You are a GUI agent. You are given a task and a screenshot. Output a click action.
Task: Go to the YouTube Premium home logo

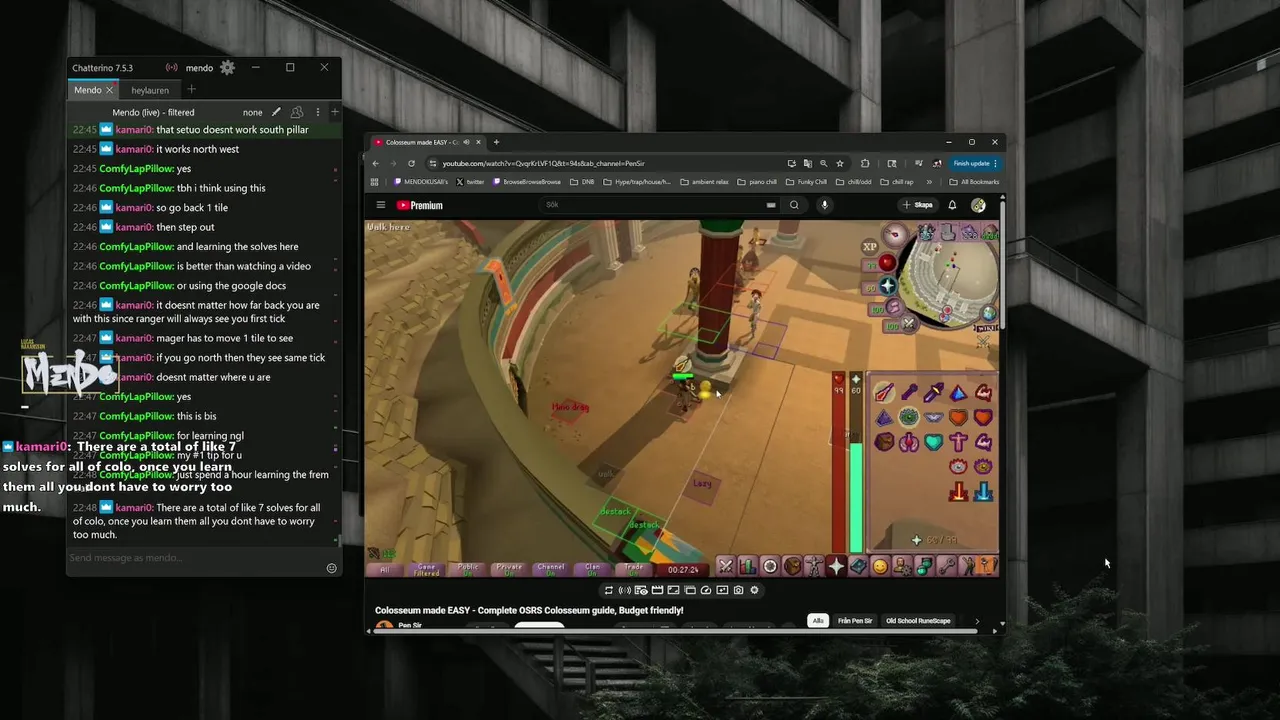click(x=420, y=205)
